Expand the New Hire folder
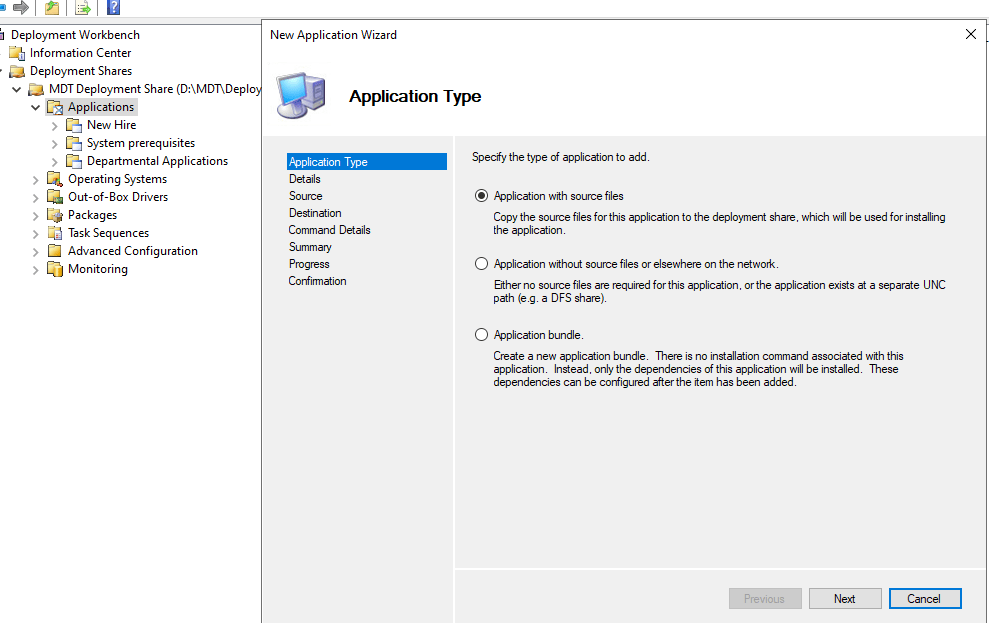Viewport: 989px width, 623px height. pos(55,126)
